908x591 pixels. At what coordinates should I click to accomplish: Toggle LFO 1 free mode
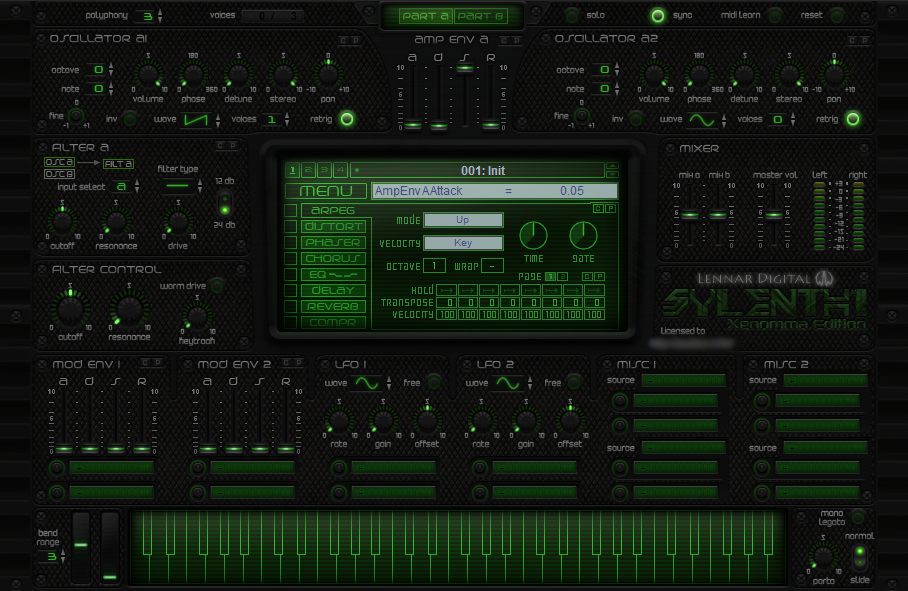tap(433, 382)
